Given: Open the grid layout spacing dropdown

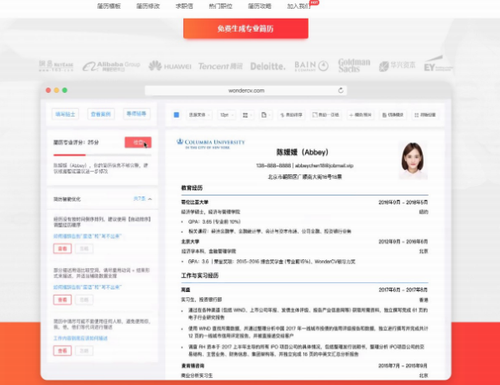Looking at the screenshot, I should (x=247, y=115).
